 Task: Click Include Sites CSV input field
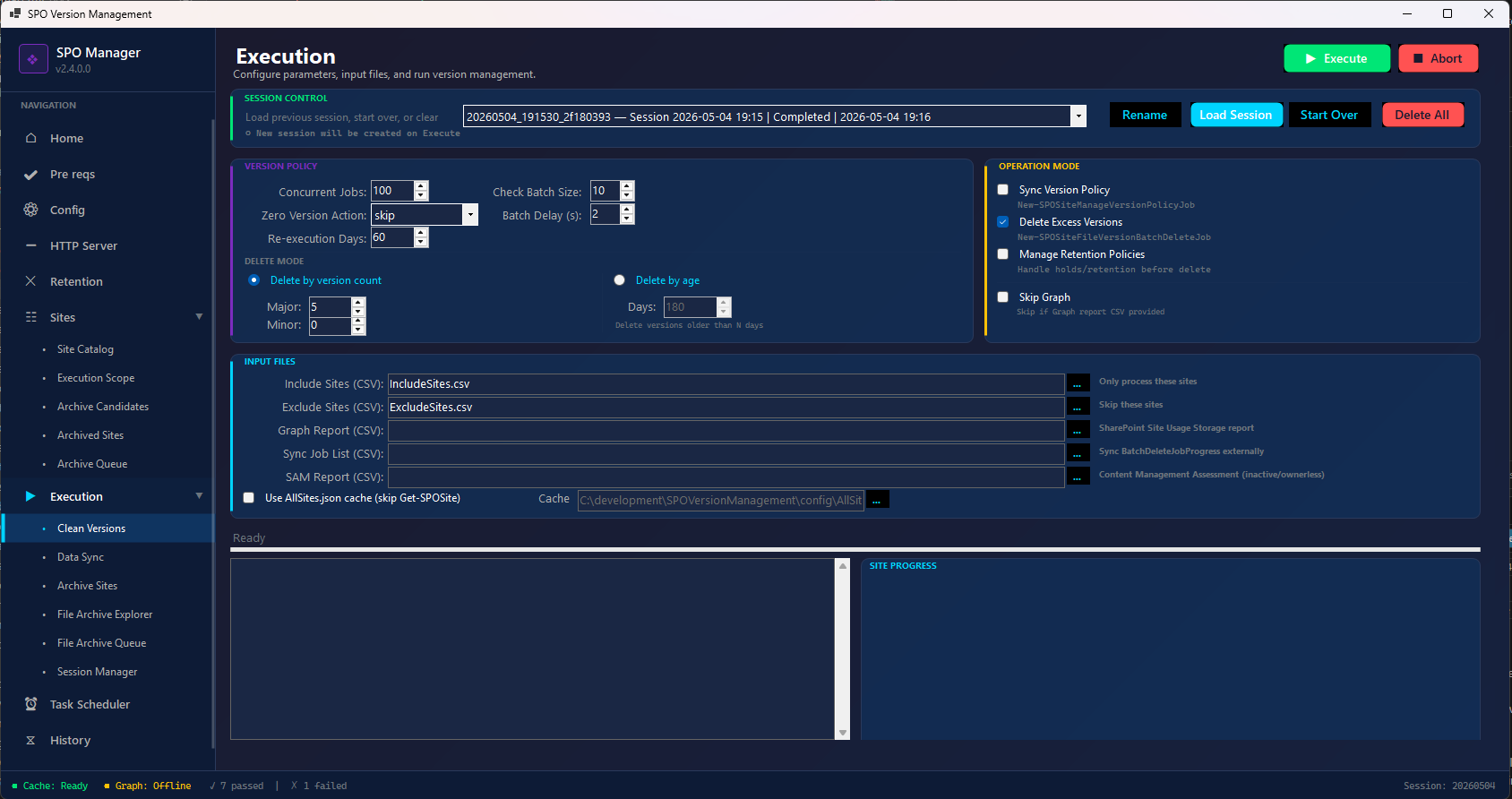tap(726, 384)
